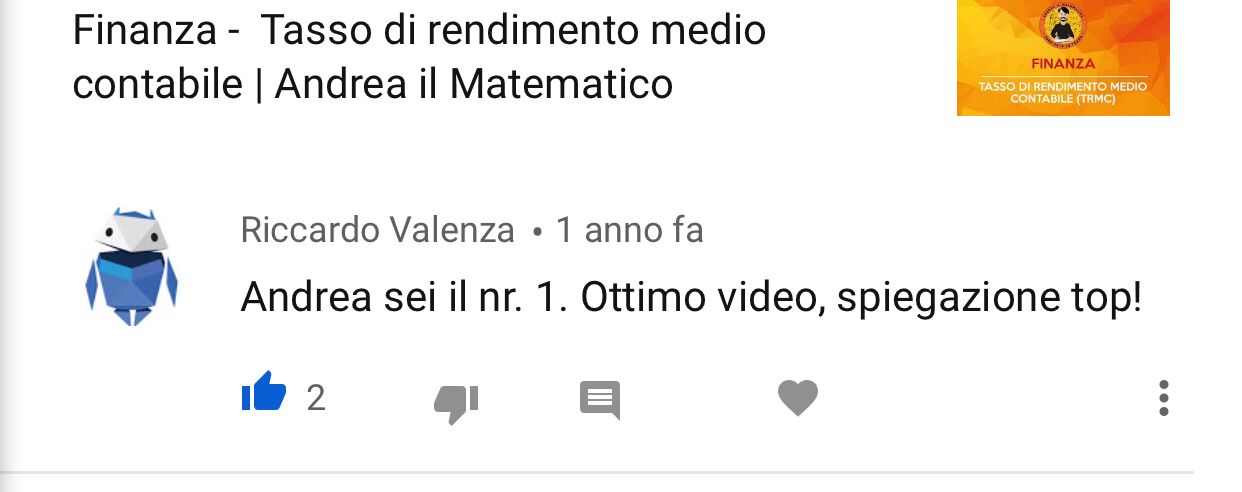Viewport: 1242px width, 492px height.
Task: Select the like count number 2
Action: pyautogui.click(x=316, y=399)
